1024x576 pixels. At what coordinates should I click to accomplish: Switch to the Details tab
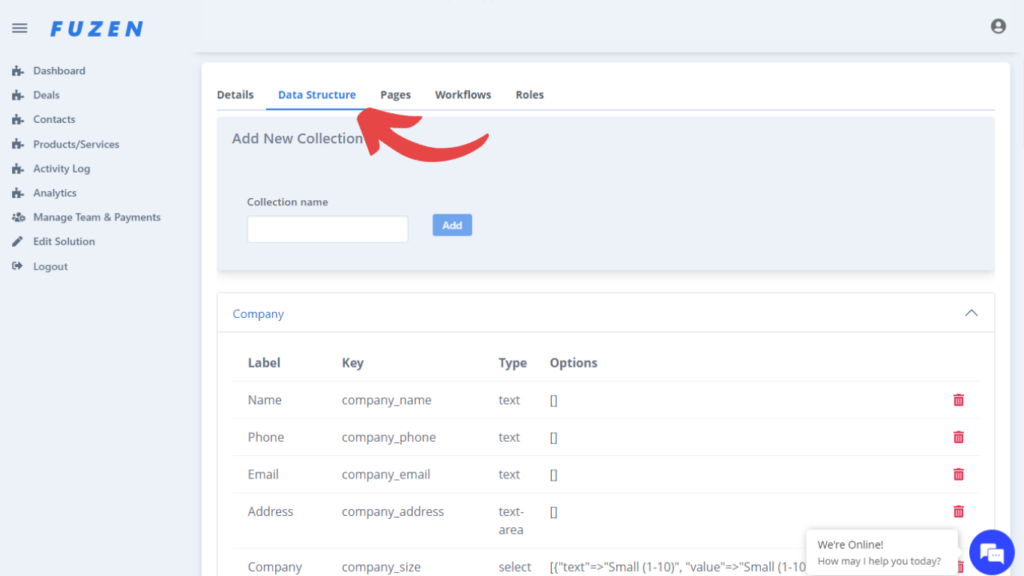[x=235, y=95]
